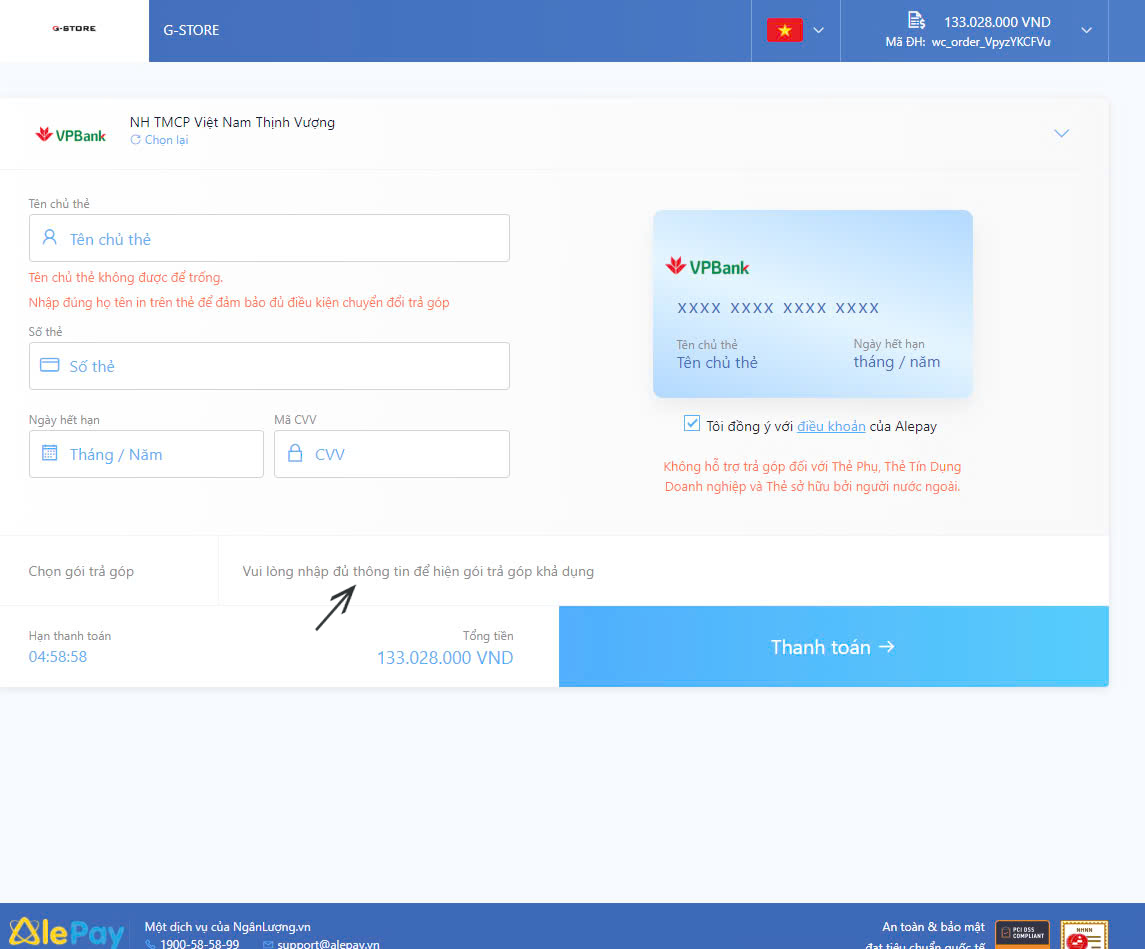Screen dimensions: 1145x949
Task: Click the PCI DSS Compliant badge
Action: pos(1022,934)
